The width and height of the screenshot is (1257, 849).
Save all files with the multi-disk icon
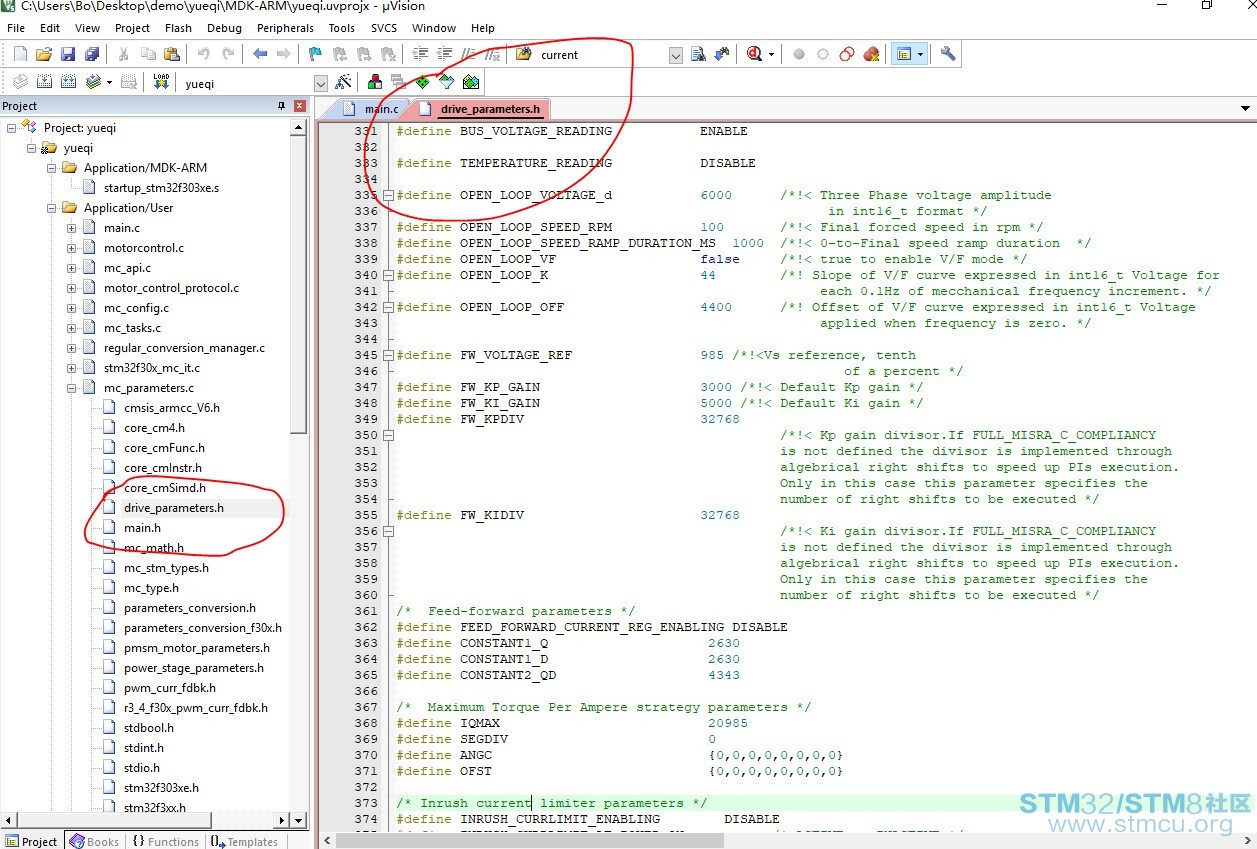pos(92,54)
